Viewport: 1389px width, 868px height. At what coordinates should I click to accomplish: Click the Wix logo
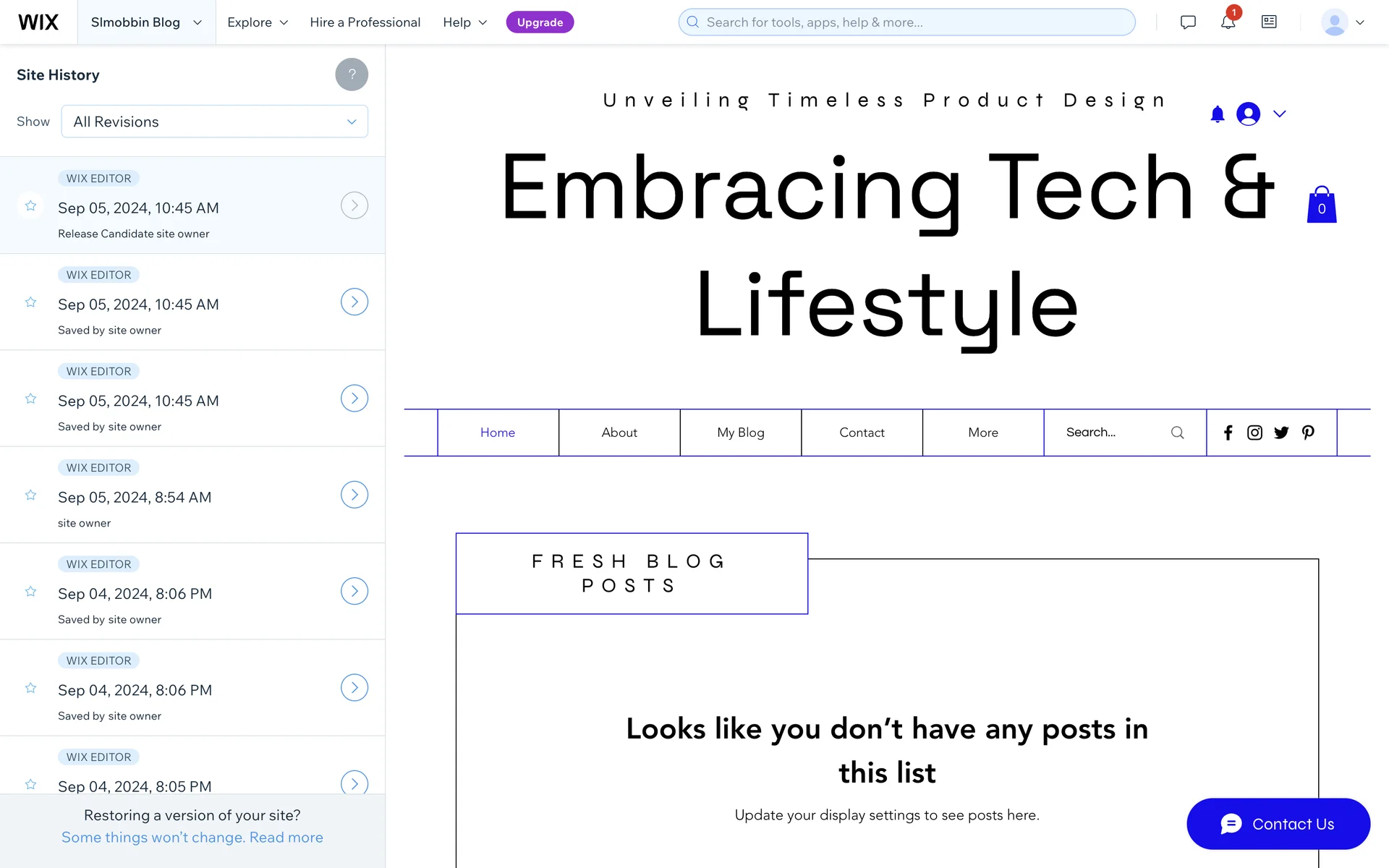pyautogui.click(x=38, y=22)
